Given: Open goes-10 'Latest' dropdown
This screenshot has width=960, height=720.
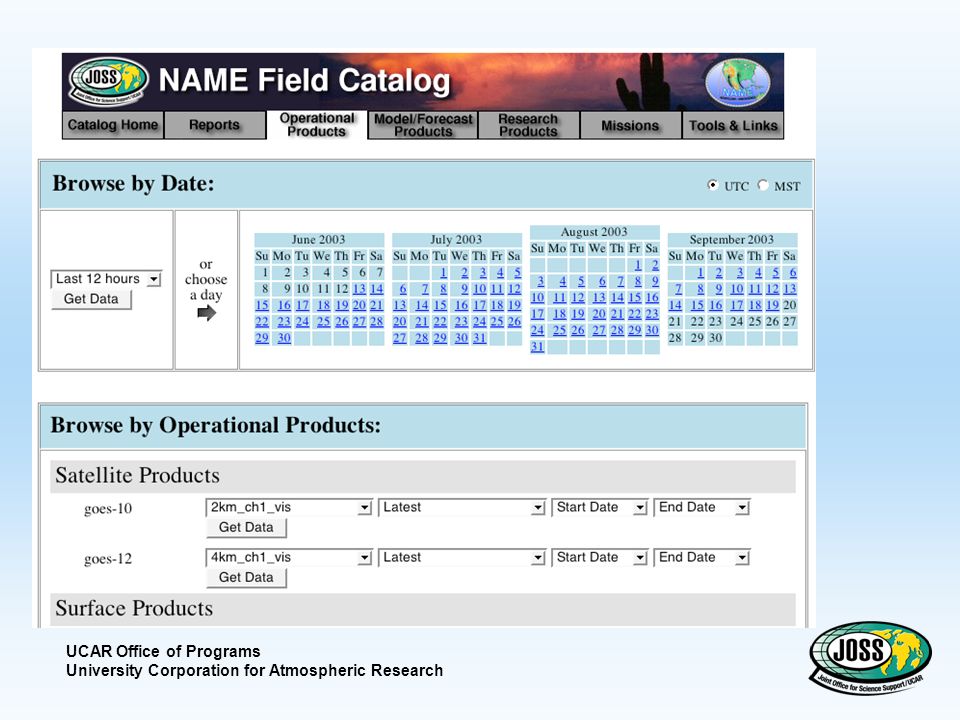Looking at the screenshot, I should coord(462,508).
